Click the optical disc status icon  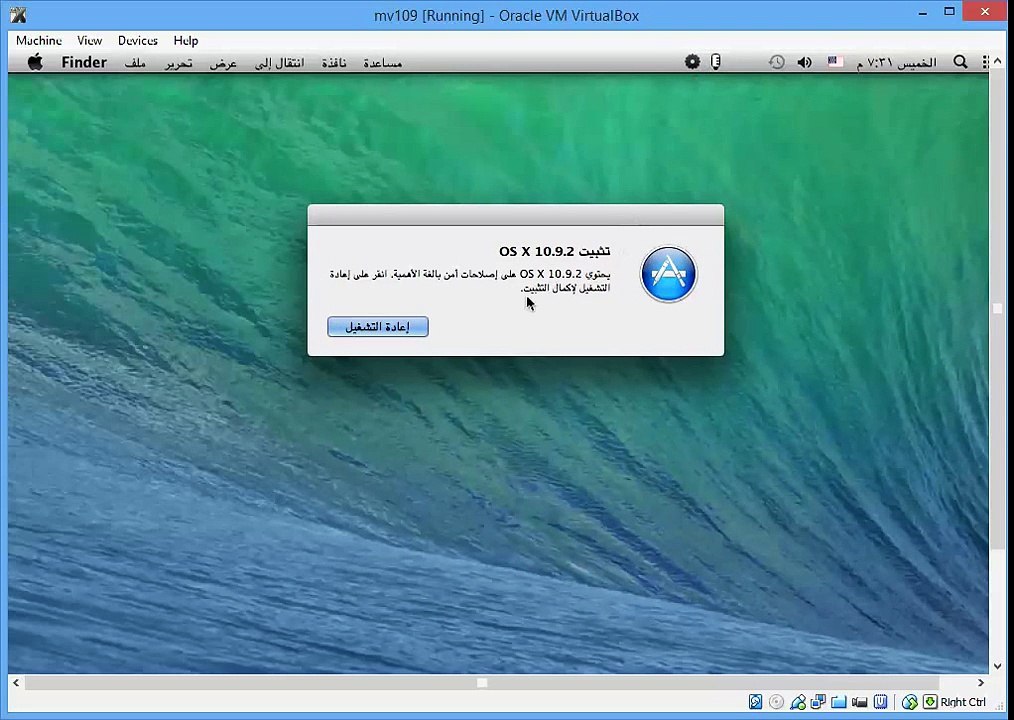pos(777,701)
